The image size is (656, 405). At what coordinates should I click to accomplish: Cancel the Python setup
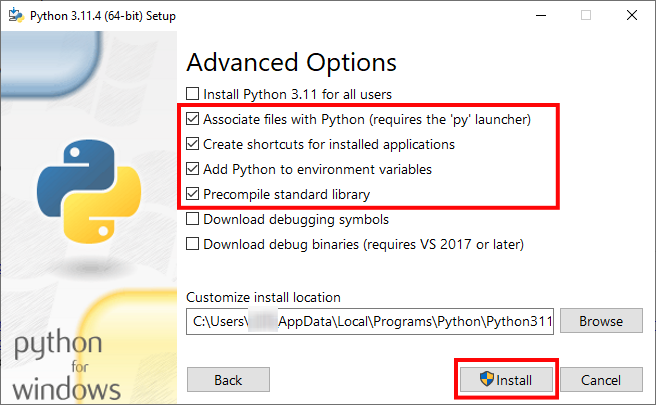pos(600,380)
